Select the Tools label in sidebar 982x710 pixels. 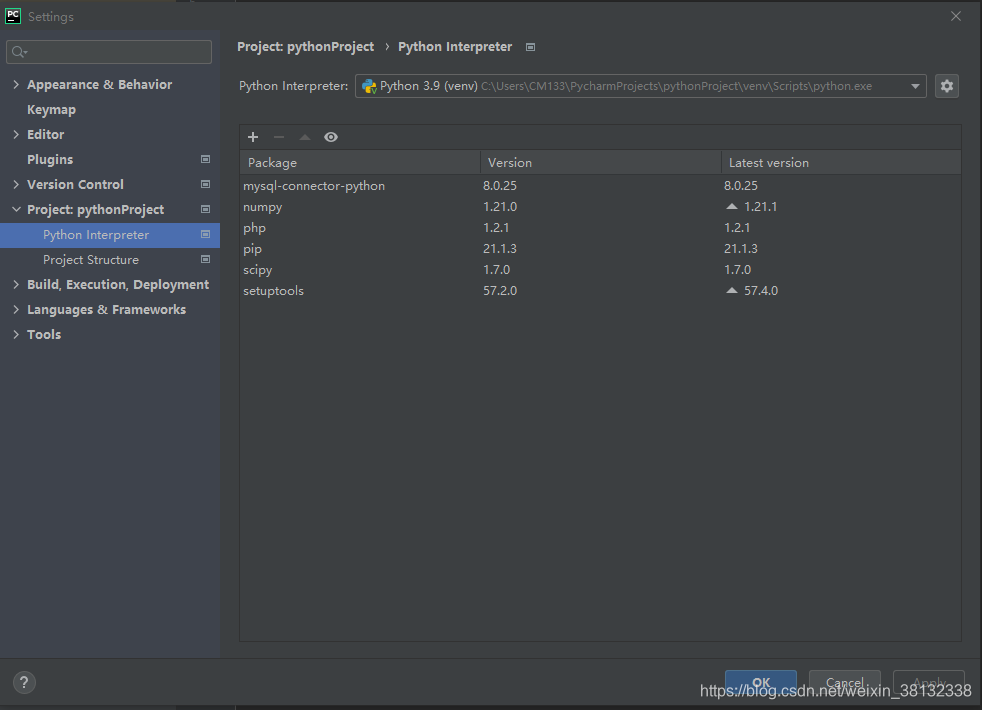click(x=44, y=335)
